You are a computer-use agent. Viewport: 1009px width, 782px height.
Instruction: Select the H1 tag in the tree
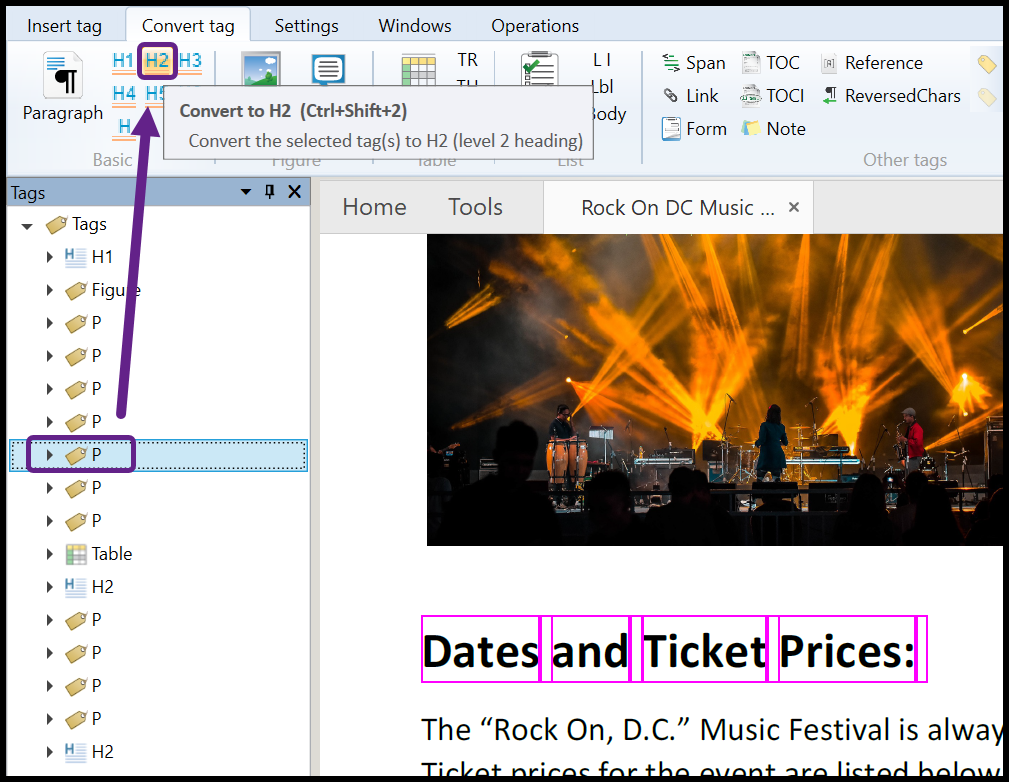click(x=89, y=257)
